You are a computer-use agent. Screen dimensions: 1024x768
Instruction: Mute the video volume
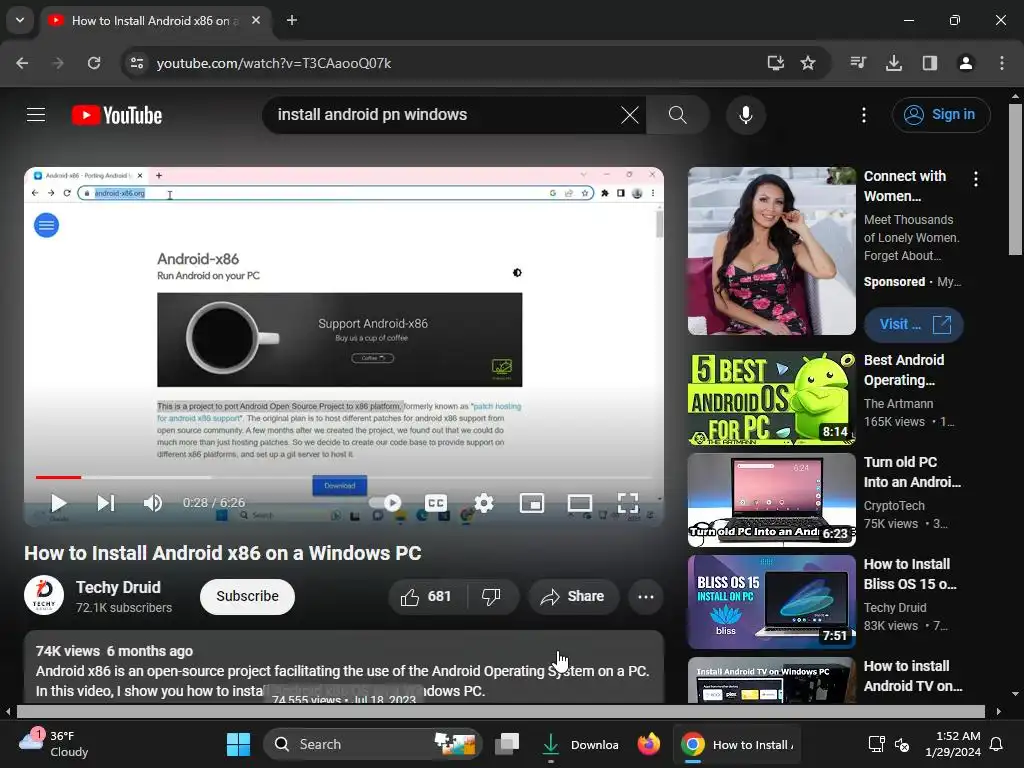coord(153,503)
